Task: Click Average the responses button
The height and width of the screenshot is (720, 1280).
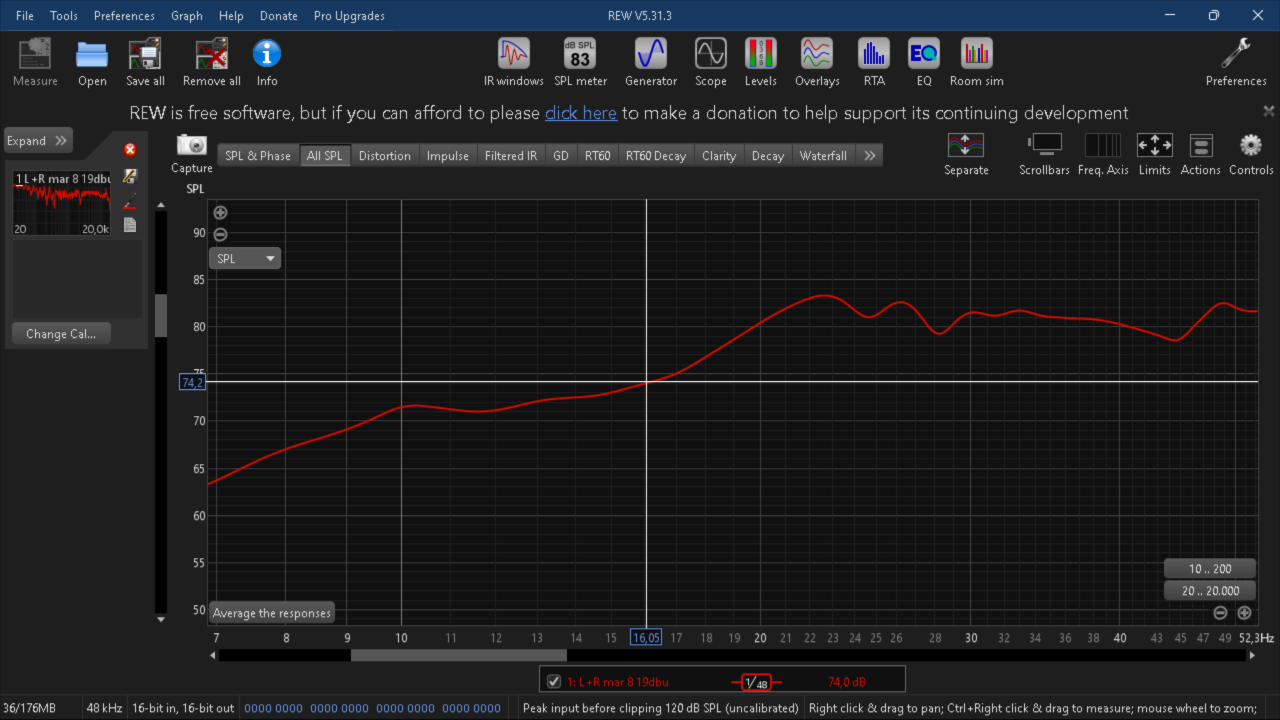Action: [272, 613]
